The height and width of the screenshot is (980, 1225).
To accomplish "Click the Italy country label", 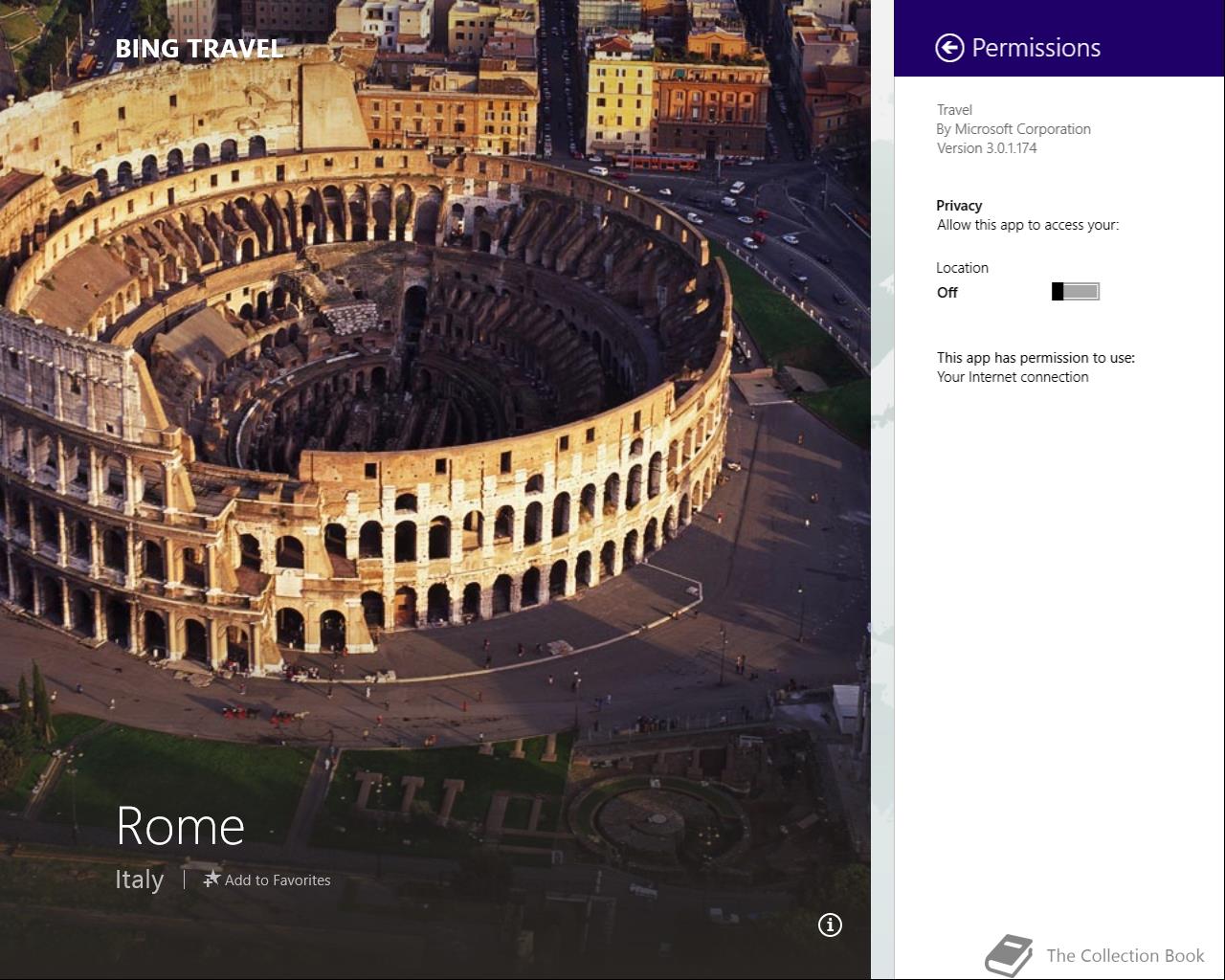I will pyautogui.click(x=140, y=880).
